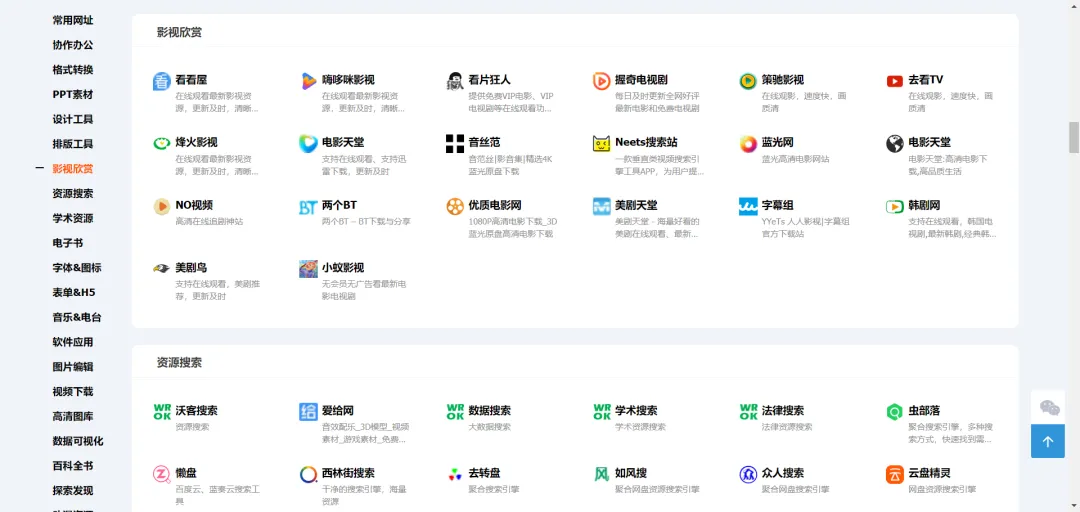Click the Neets搜索站 cat icon

tap(601, 144)
